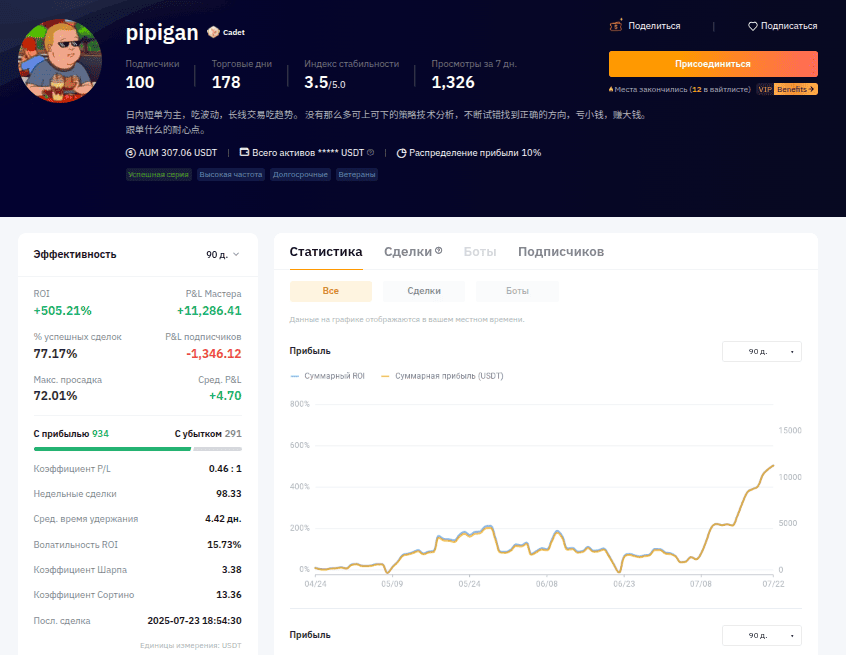Click the Успешная серия tag
The height and width of the screenshot is (655, 846).
(x=159, y=174)
